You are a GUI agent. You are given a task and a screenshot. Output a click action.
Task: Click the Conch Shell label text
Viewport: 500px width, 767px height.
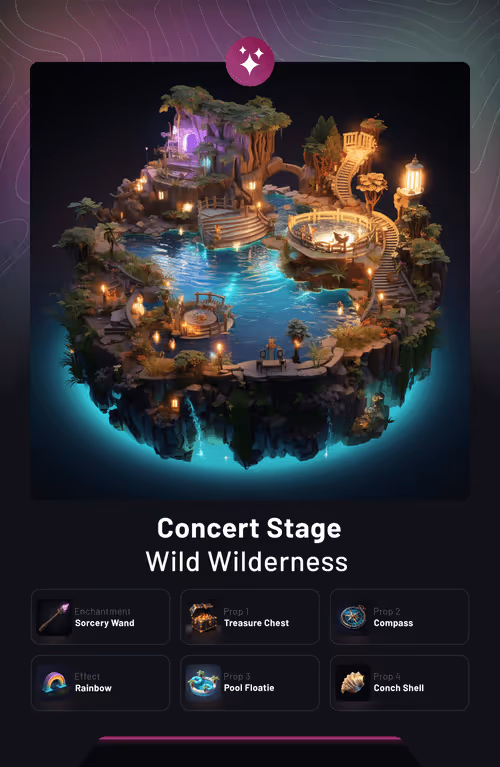click(x=399, y=688)
